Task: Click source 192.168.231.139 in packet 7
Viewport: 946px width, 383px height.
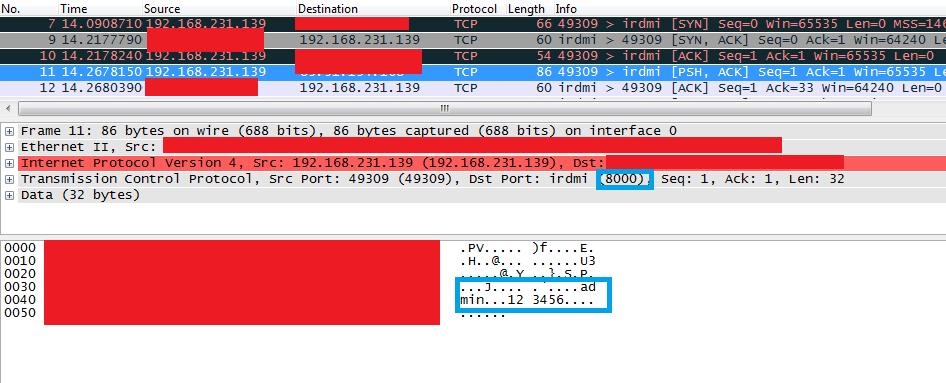Action: (206, 24)
